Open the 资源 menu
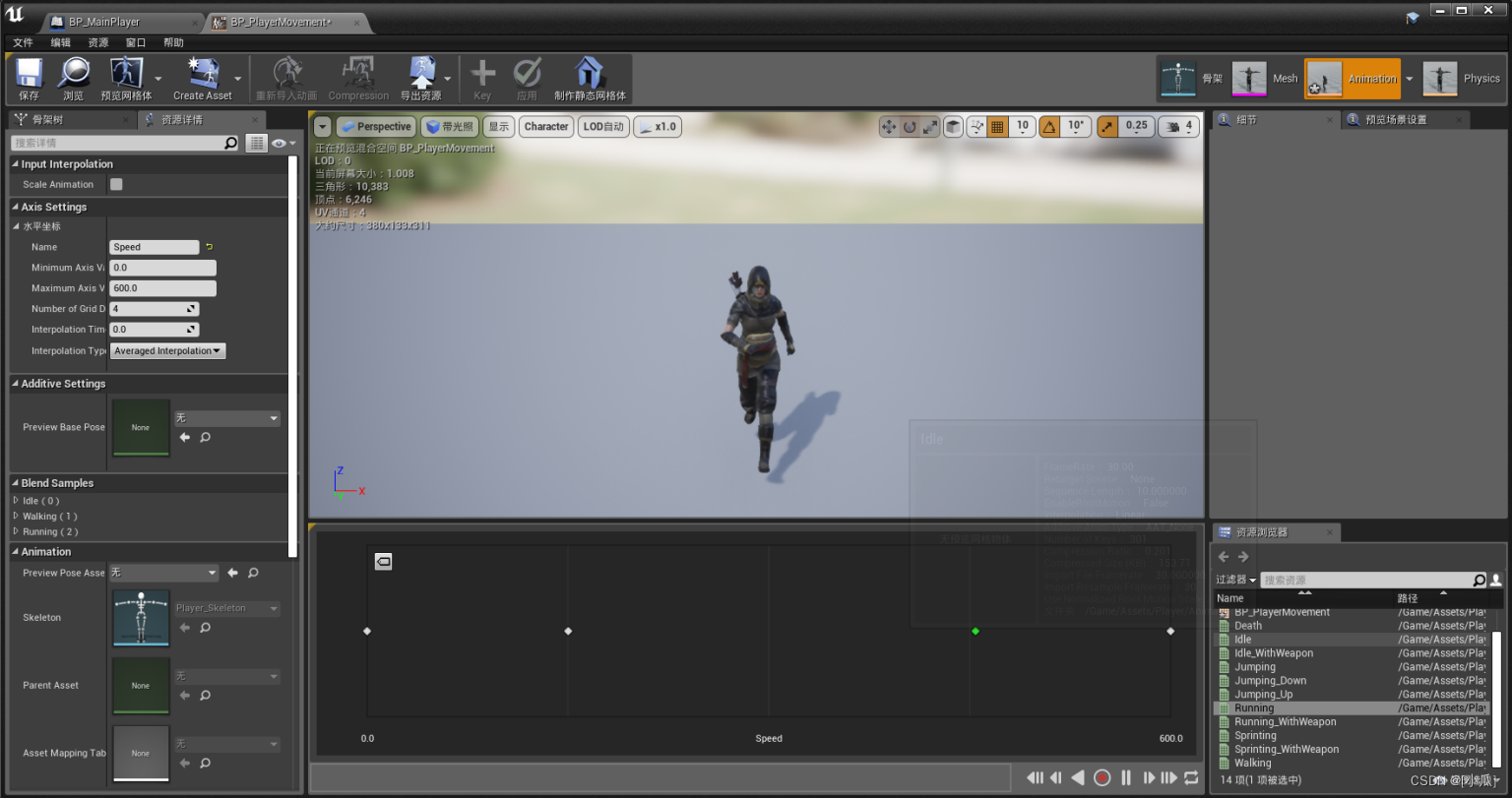The height and width of the screenshot is (798, 1512). [x=98, y=42]
